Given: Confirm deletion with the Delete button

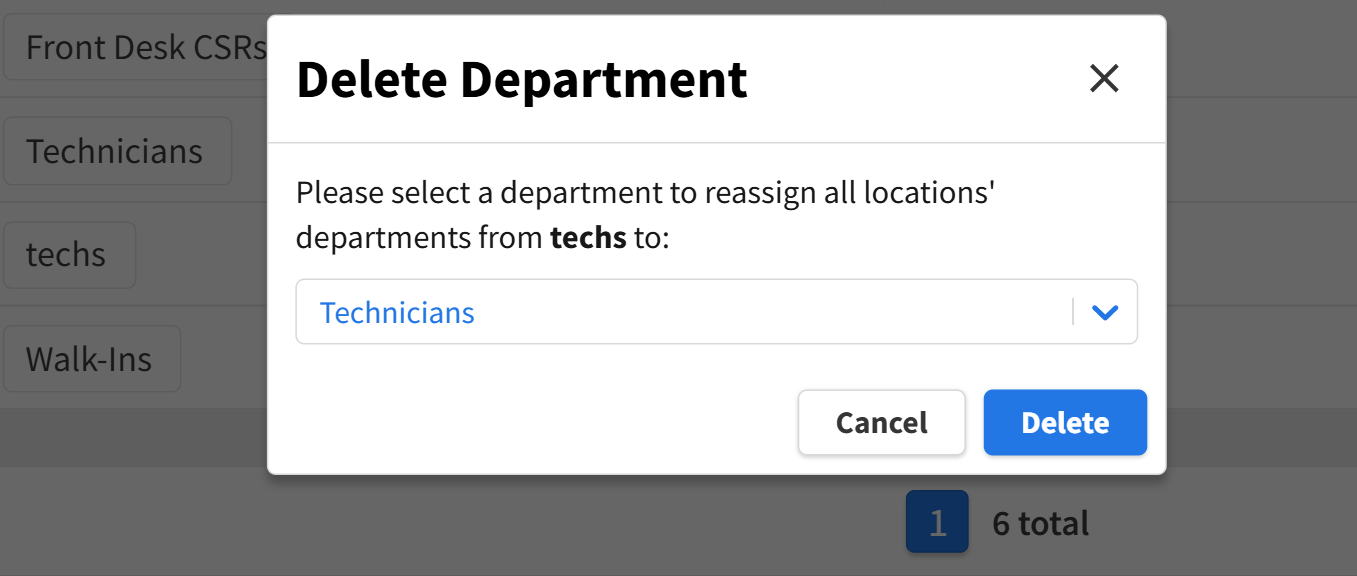Looking at the screenshot, I should click(x=1064, y=422).
